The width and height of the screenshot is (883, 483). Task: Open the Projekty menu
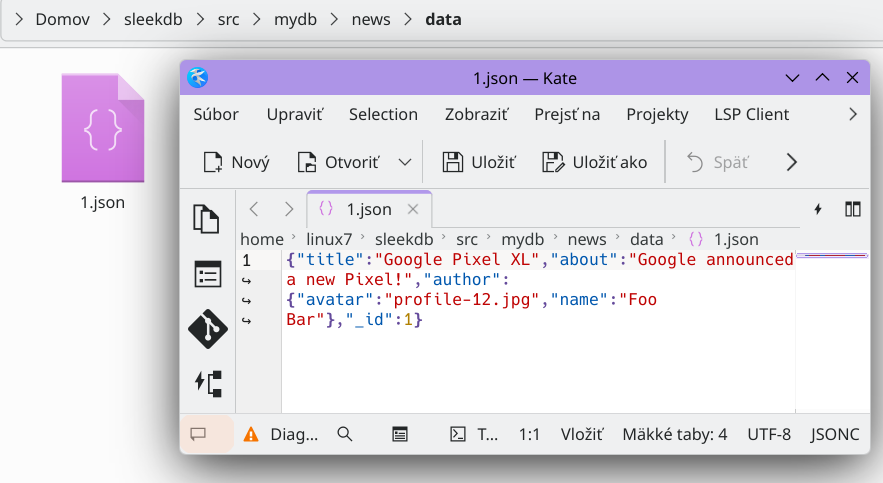pyautogui.click(x=657, y=114)
